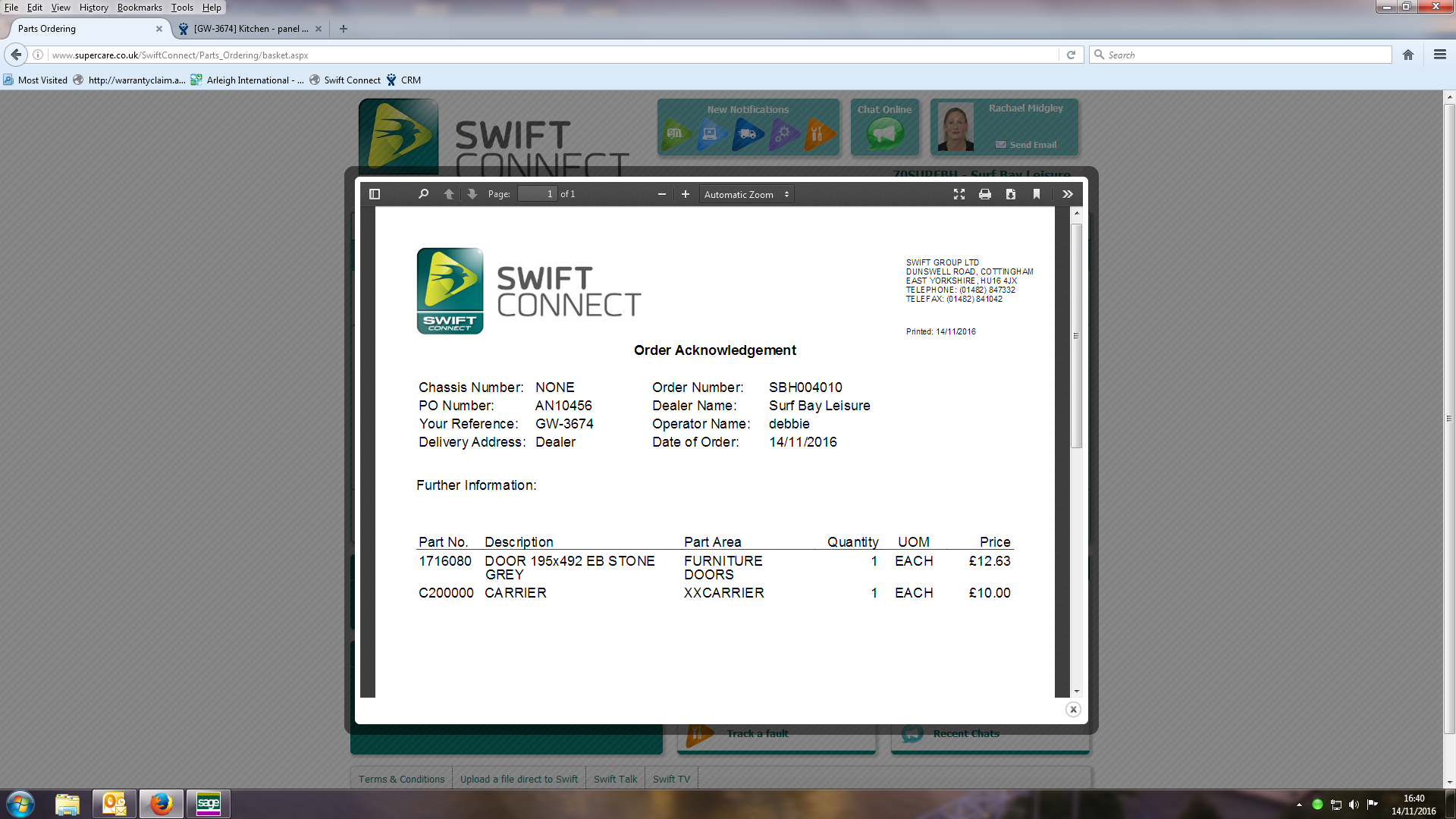Go to next PDF page arrow
The image size is (1456, 819).
click(472, 194)
